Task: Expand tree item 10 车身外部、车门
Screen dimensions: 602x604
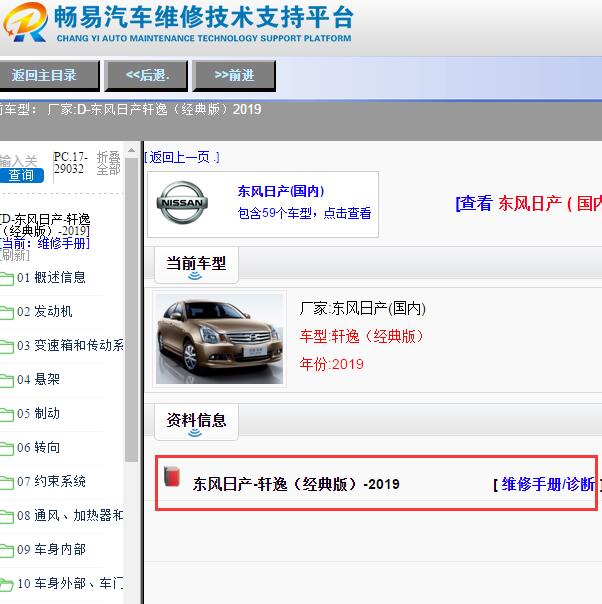Action: (x=70, y=584)
